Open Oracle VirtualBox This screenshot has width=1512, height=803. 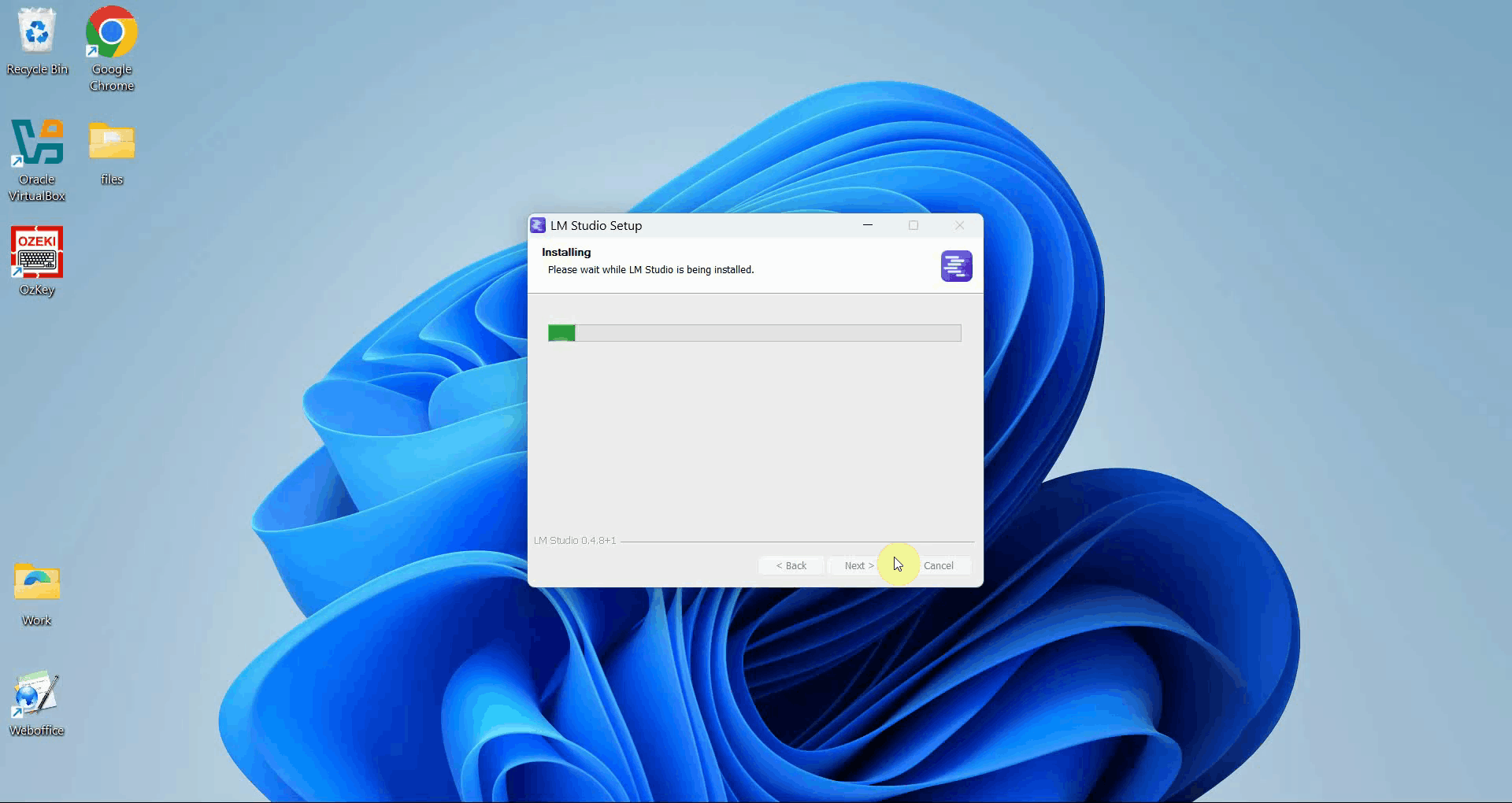click(37, 143)
